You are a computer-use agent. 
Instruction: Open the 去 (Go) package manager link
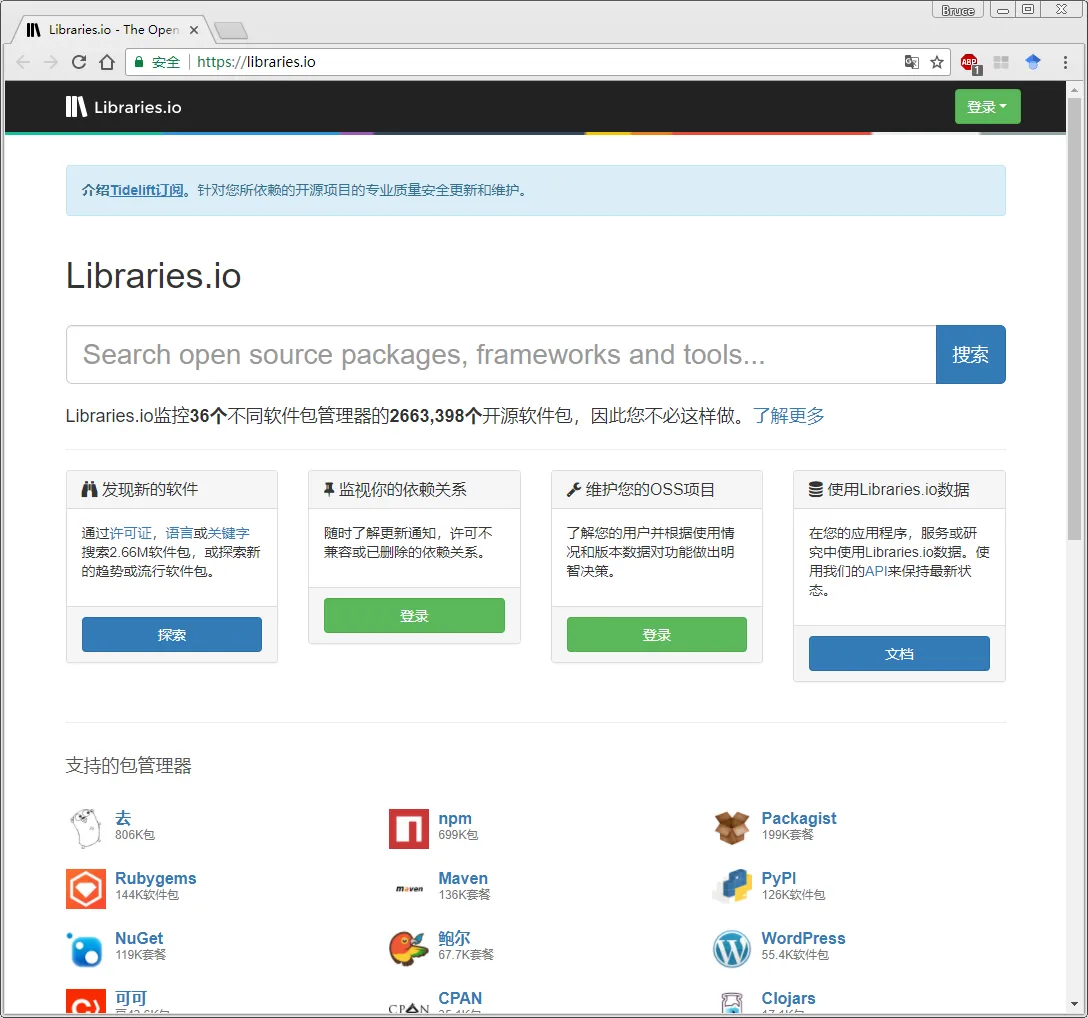coord(123,818)
